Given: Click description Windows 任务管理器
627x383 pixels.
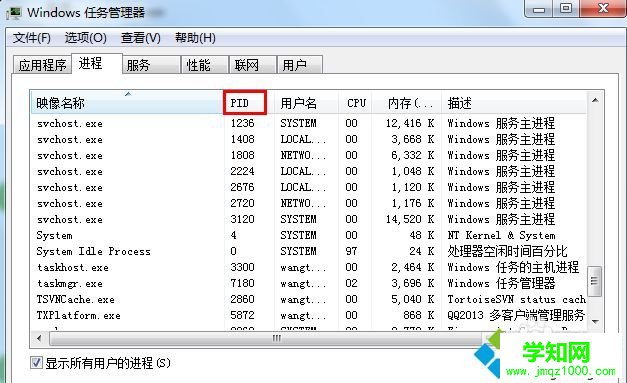Looking at the screenshot, I should click(501, 283).
